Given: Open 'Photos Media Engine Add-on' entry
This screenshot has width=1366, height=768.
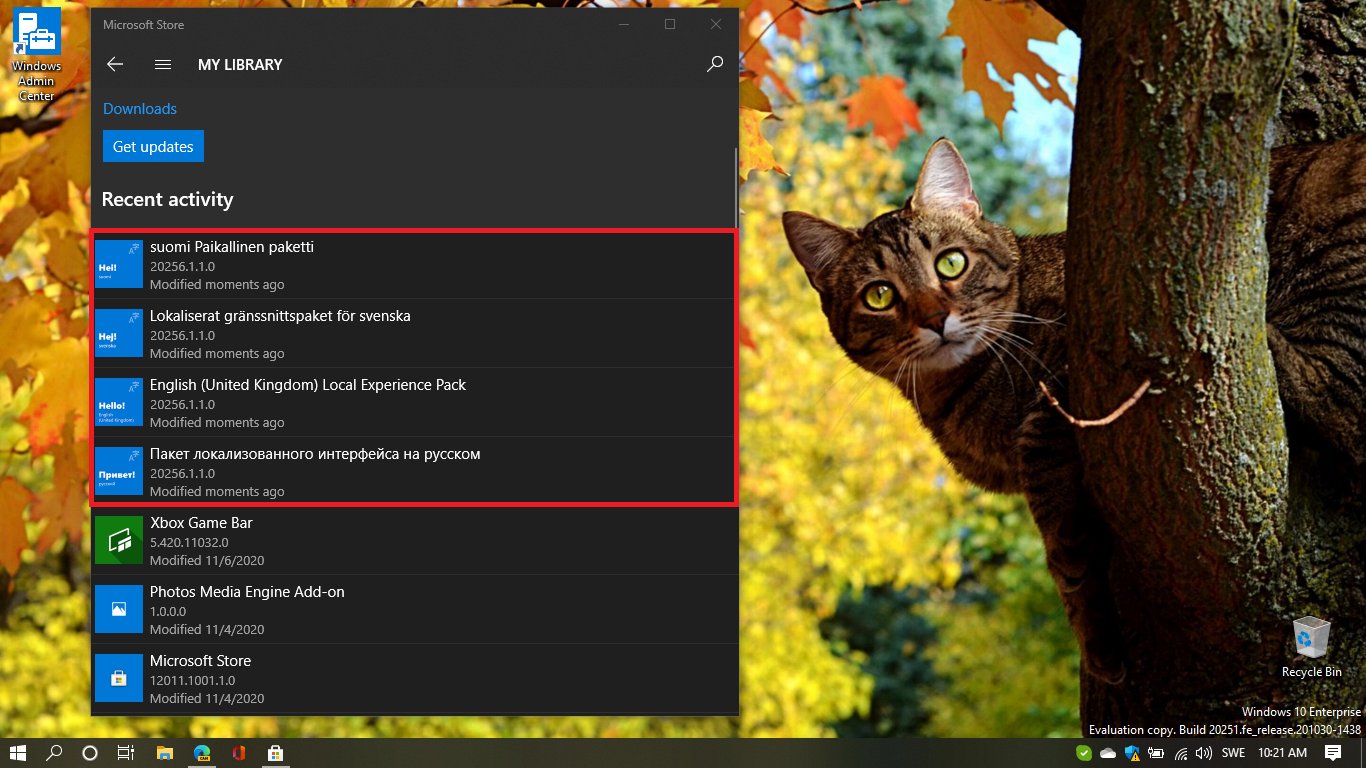Looking at the screenshot, I should [414, 609].
